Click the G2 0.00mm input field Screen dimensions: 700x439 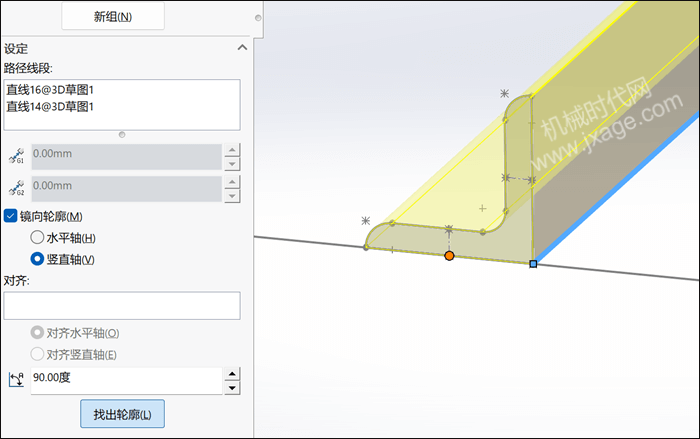click(126, 188)
